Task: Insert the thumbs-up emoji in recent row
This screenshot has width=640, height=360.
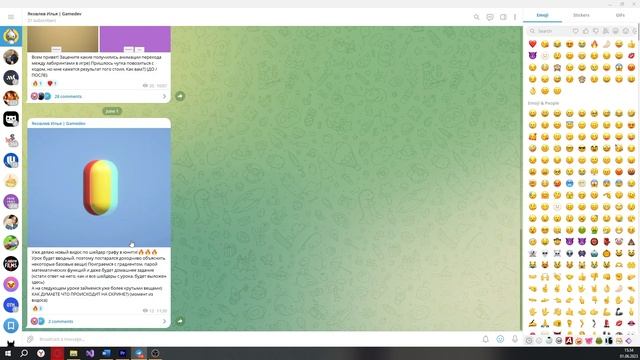Action: (x=631, y=44)
